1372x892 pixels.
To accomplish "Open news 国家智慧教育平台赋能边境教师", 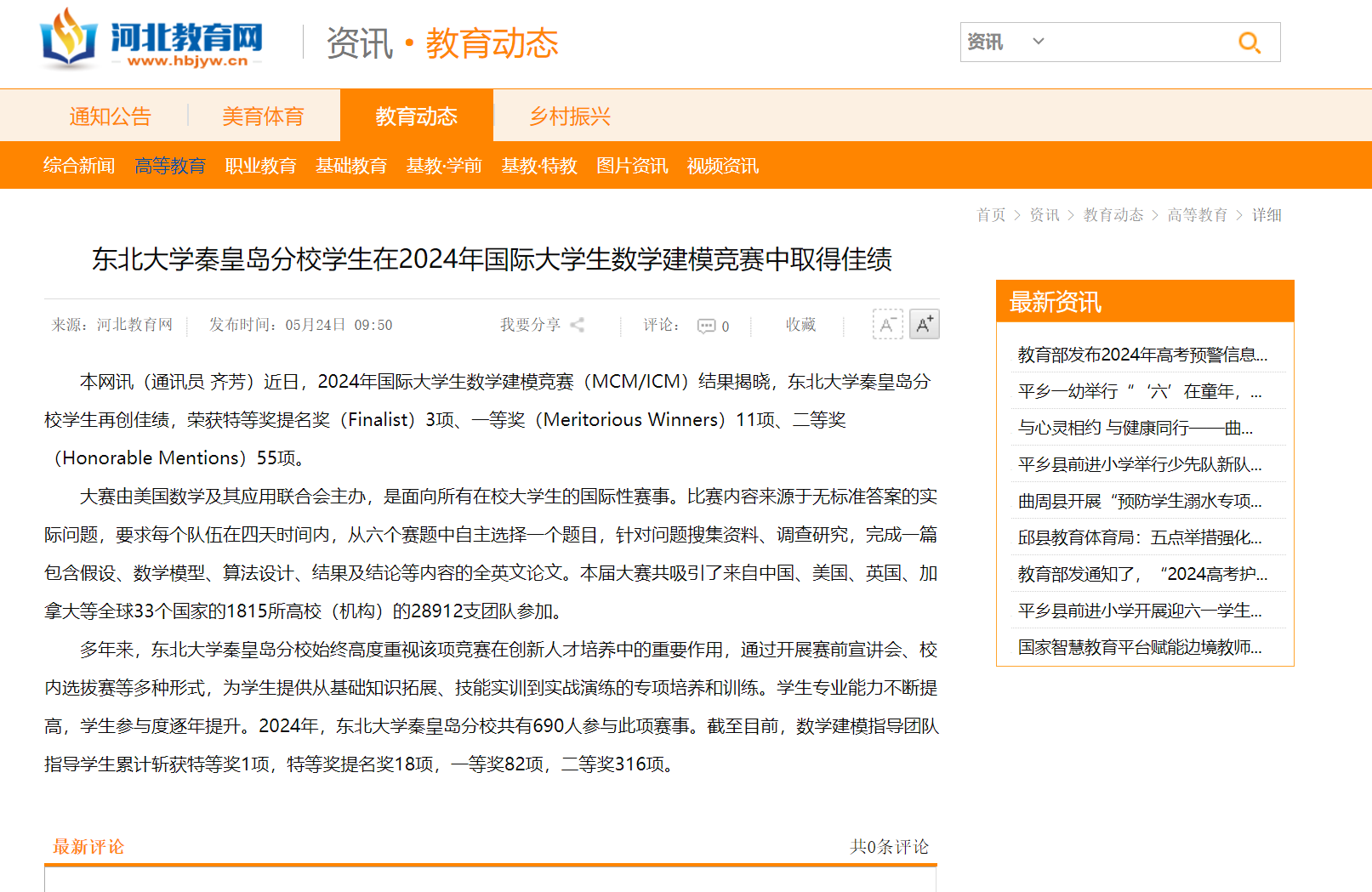I will pyautogui.click(x=1140, y=647).
